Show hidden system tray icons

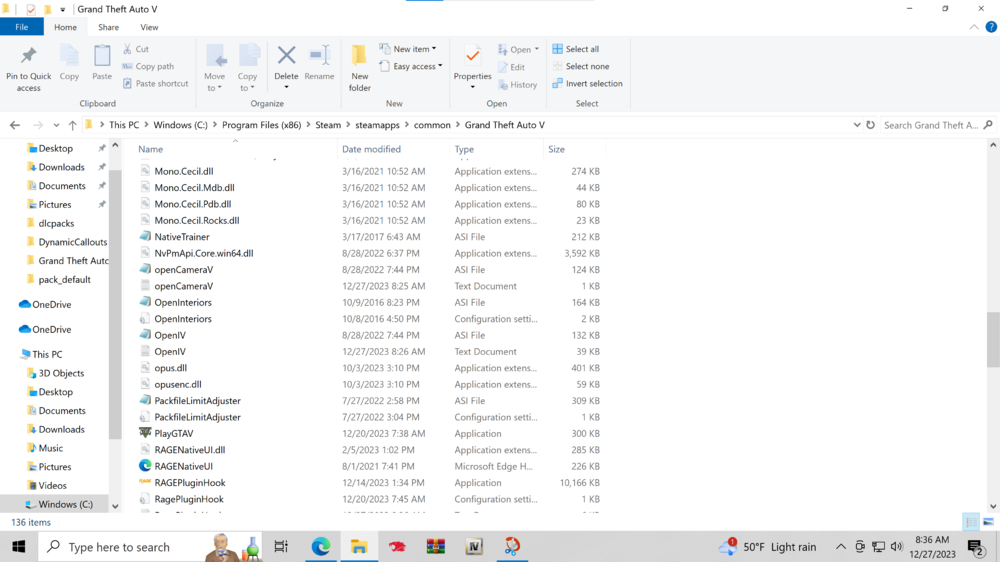[x=841, y=547]
